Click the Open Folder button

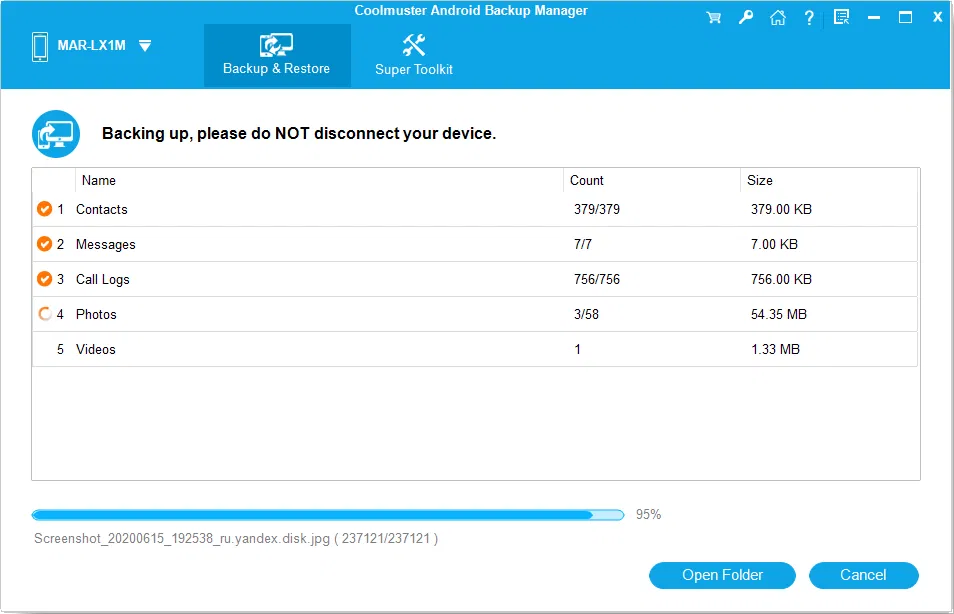[722, 575]
